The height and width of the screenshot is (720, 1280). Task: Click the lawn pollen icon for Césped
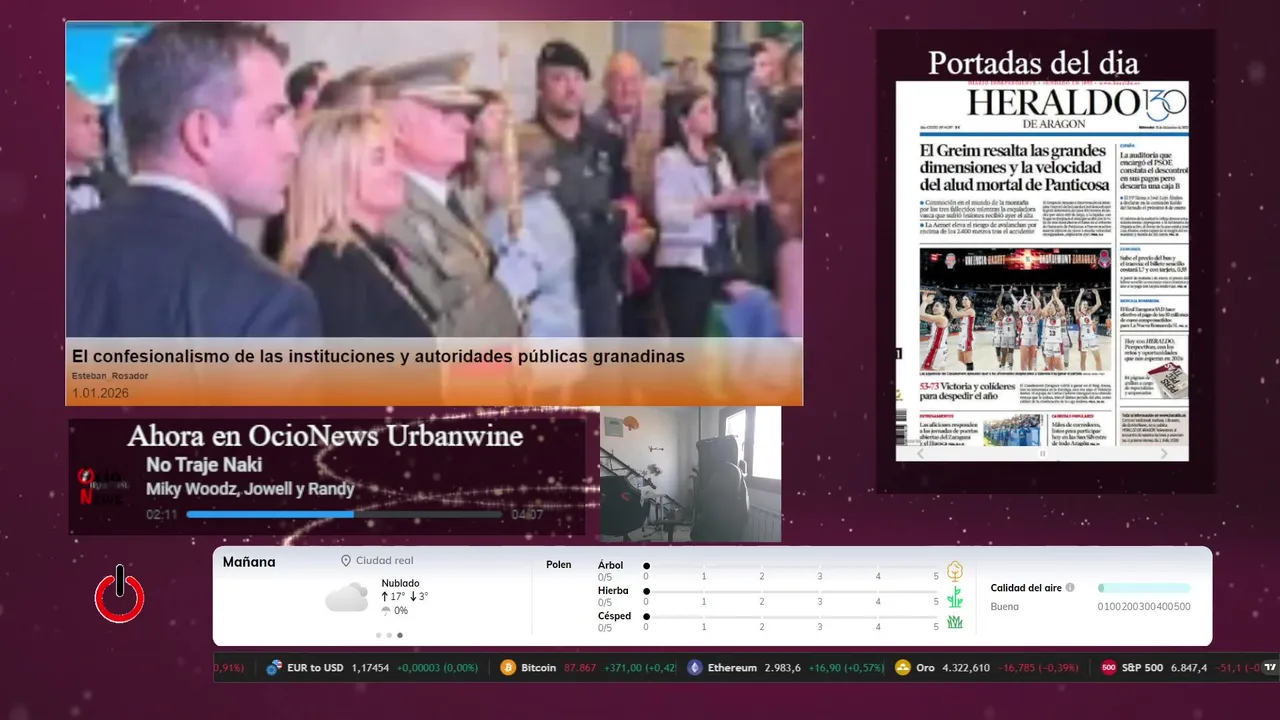(955, 622)
